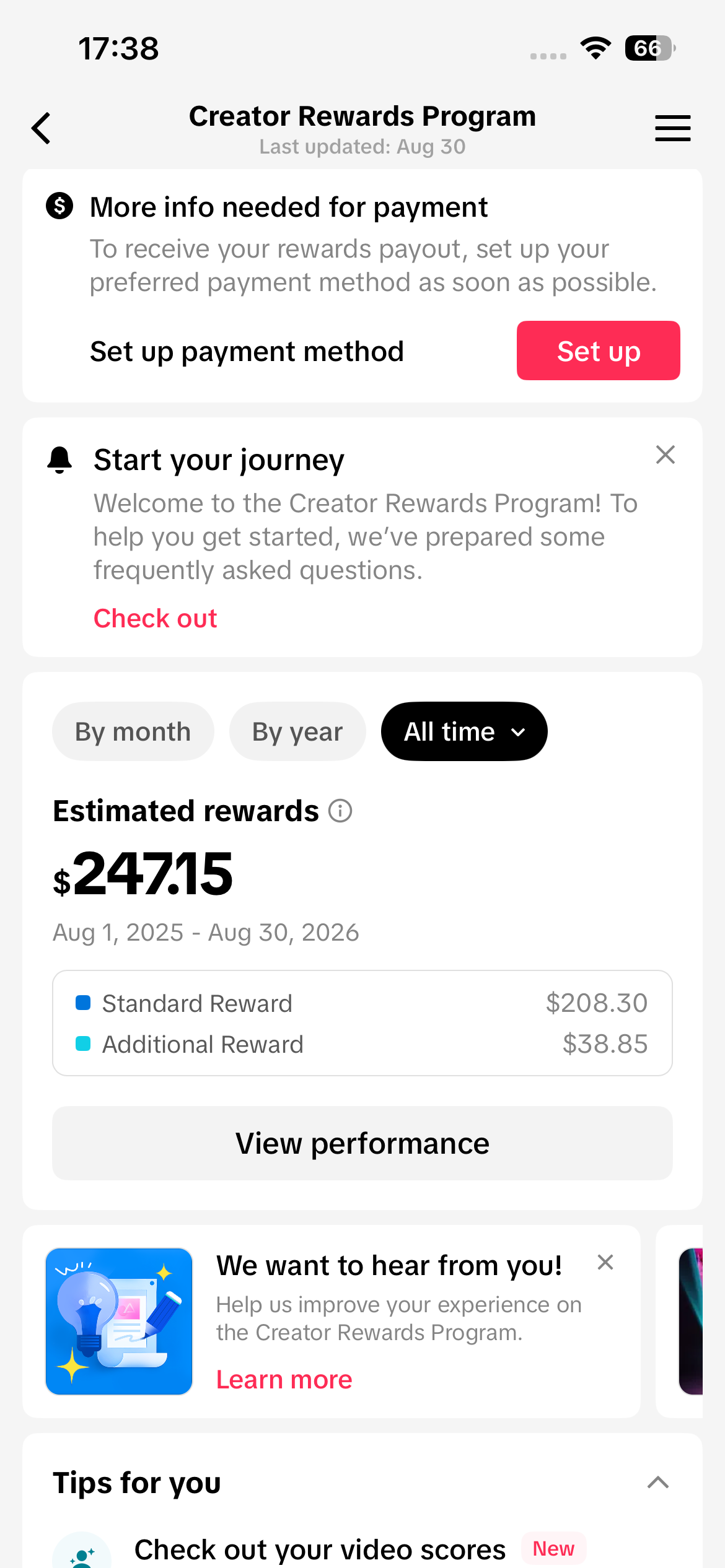This screenshot has width=725, height=1568.
Task: Open Check out your video scores tip
Action: (320, 1549)
